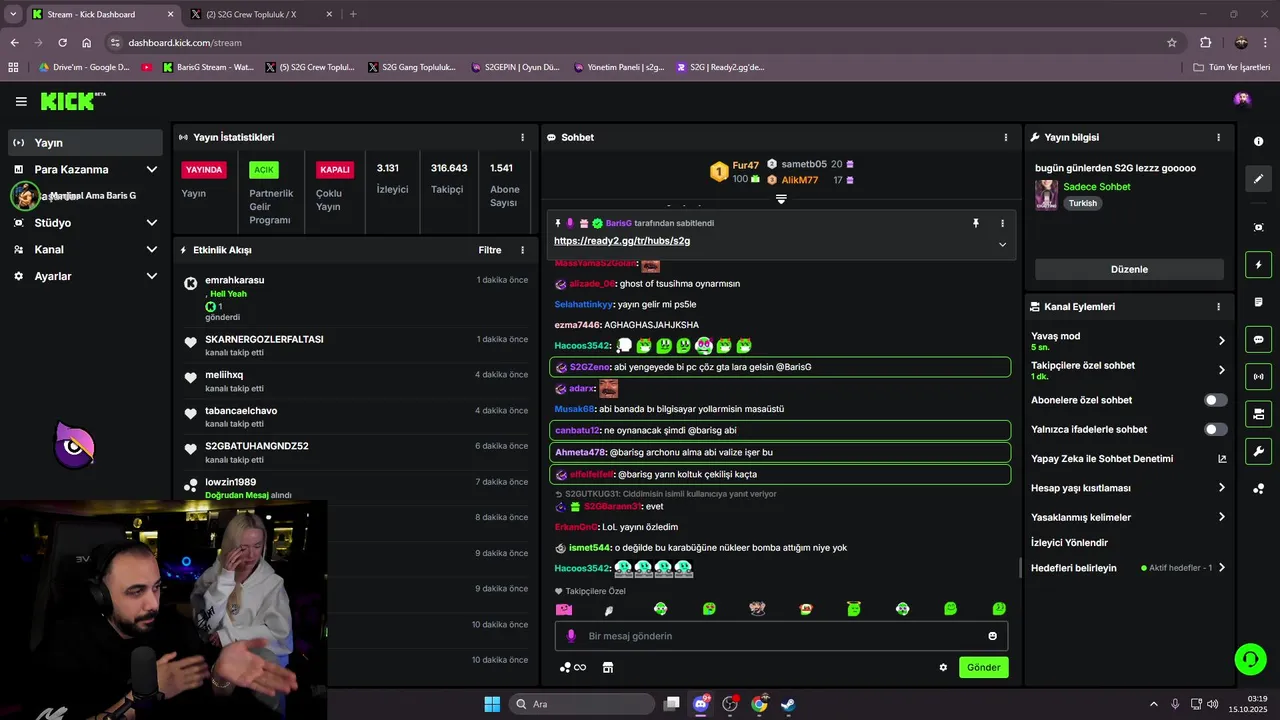The image size is (1280, 720).
Task: Open Yayın İstatistikleri three-dot menu
Action: [x=522, y=137]
